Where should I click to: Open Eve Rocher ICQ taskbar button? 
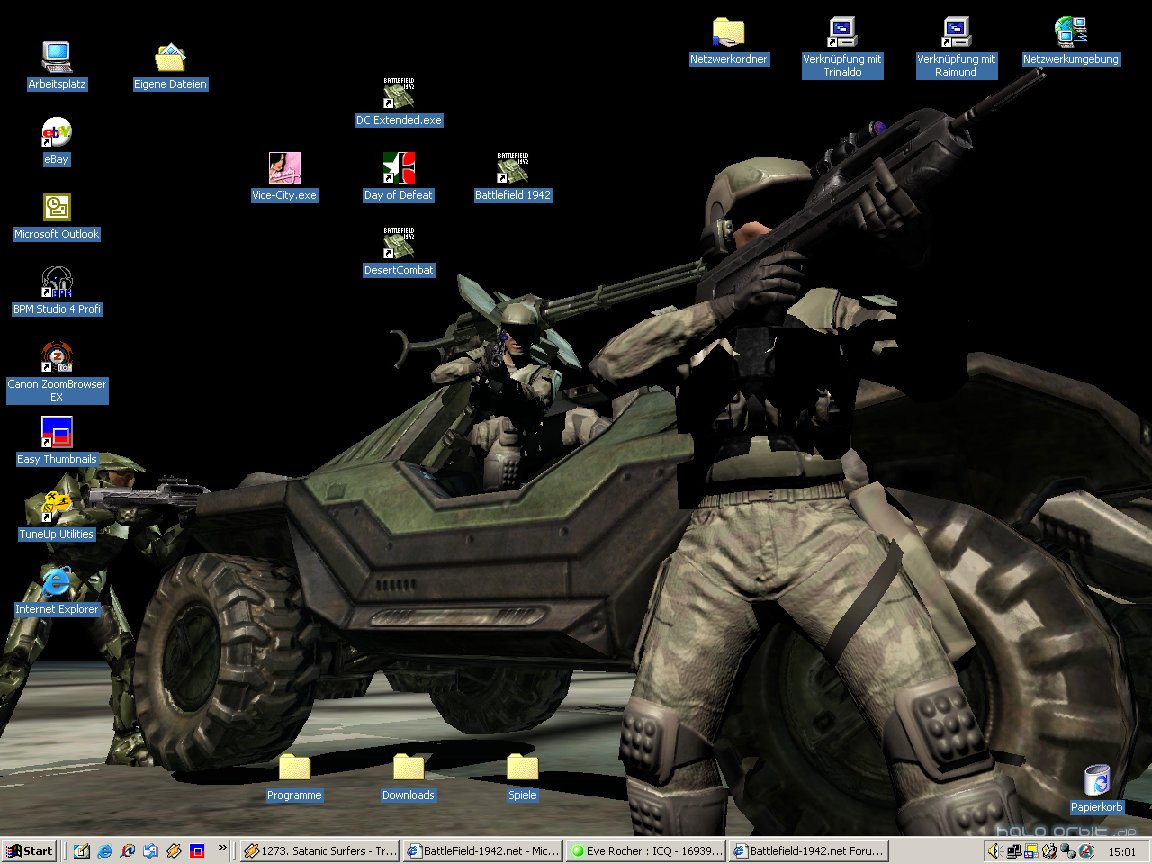pos(646,851)
